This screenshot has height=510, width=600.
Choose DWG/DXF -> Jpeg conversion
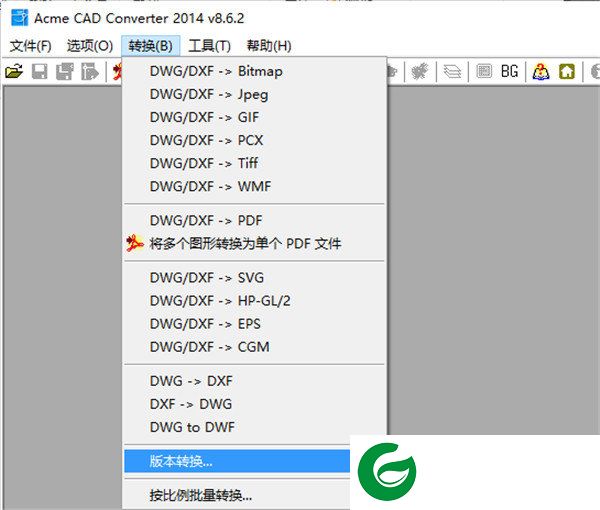tap(254, 94)
